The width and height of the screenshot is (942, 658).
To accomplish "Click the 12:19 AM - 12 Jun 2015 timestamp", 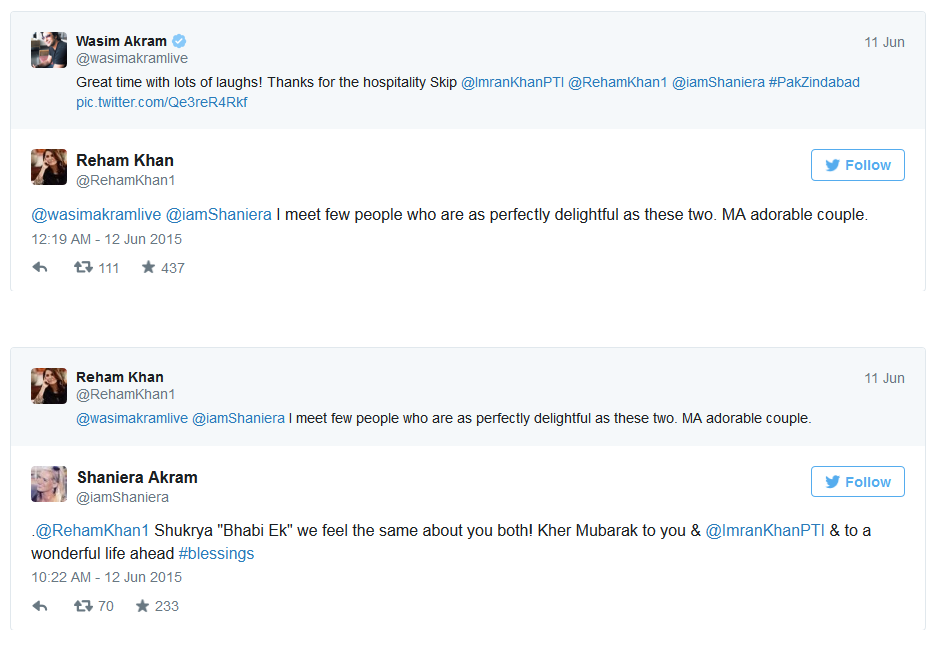I will (x=107, y=239).
